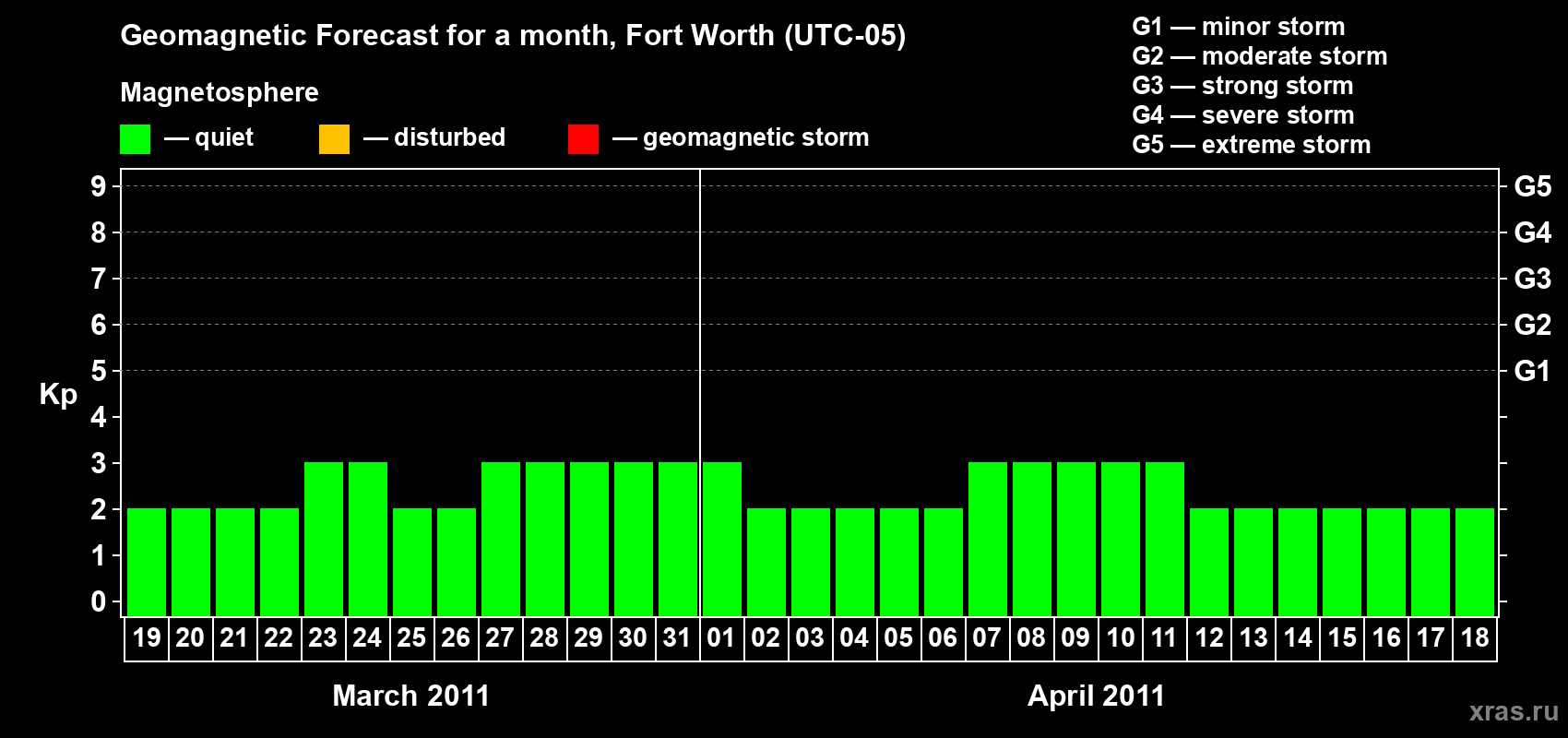Screen dimensions: 1568x738
Task: Click the G3 label on right axis
Action: click(1533, 279)
